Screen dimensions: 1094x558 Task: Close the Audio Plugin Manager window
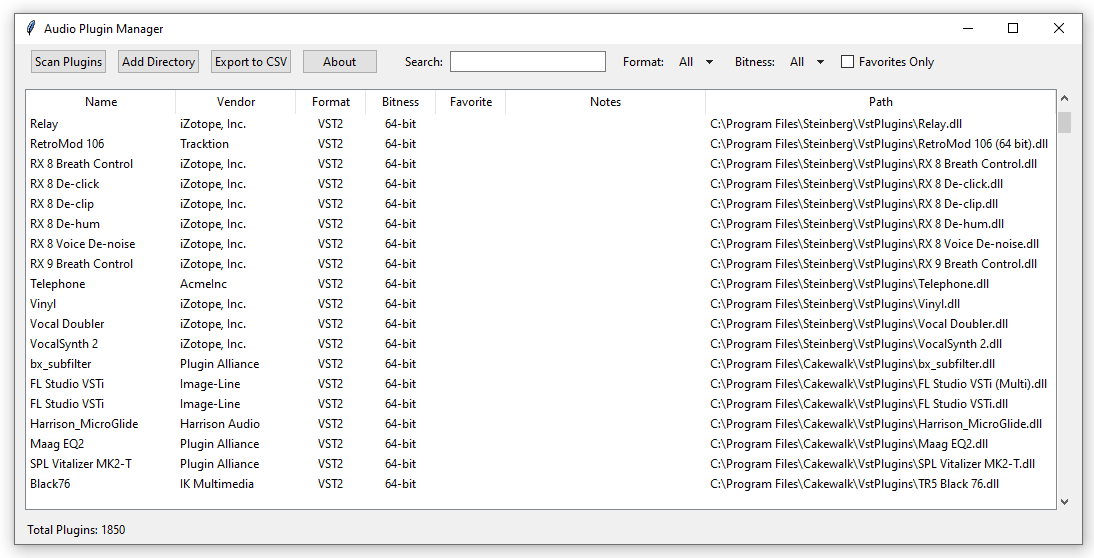1058,29
